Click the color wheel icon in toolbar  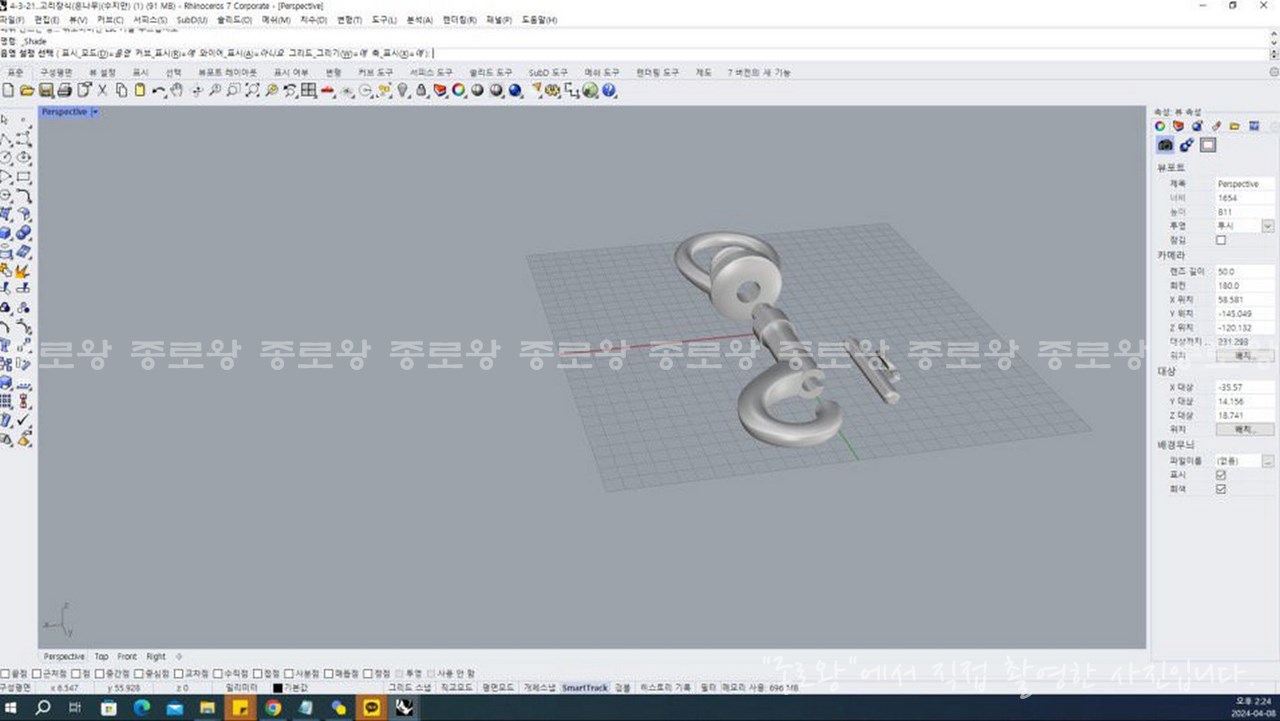click(x=458, y=90)
